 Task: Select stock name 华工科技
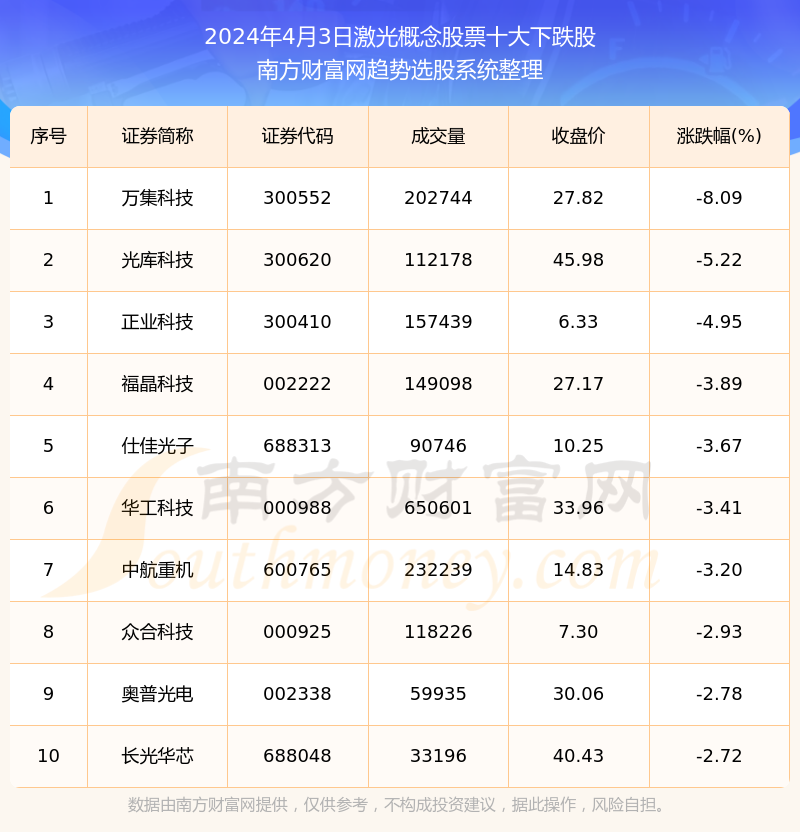coord(157,508)
